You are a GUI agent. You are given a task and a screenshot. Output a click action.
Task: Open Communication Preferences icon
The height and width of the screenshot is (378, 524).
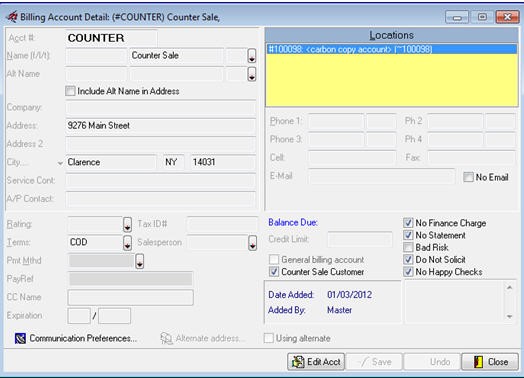click(20, 338)
